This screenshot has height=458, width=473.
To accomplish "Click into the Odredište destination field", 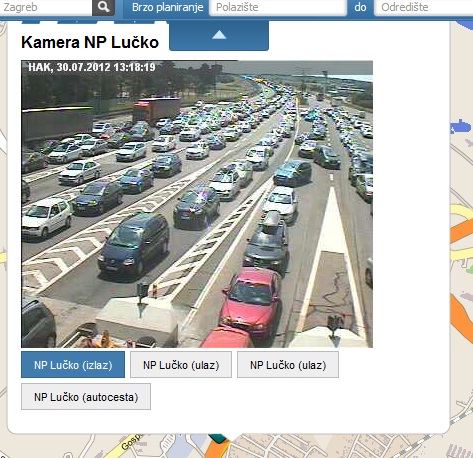I will pyautogui.click(x=424, y=7).
